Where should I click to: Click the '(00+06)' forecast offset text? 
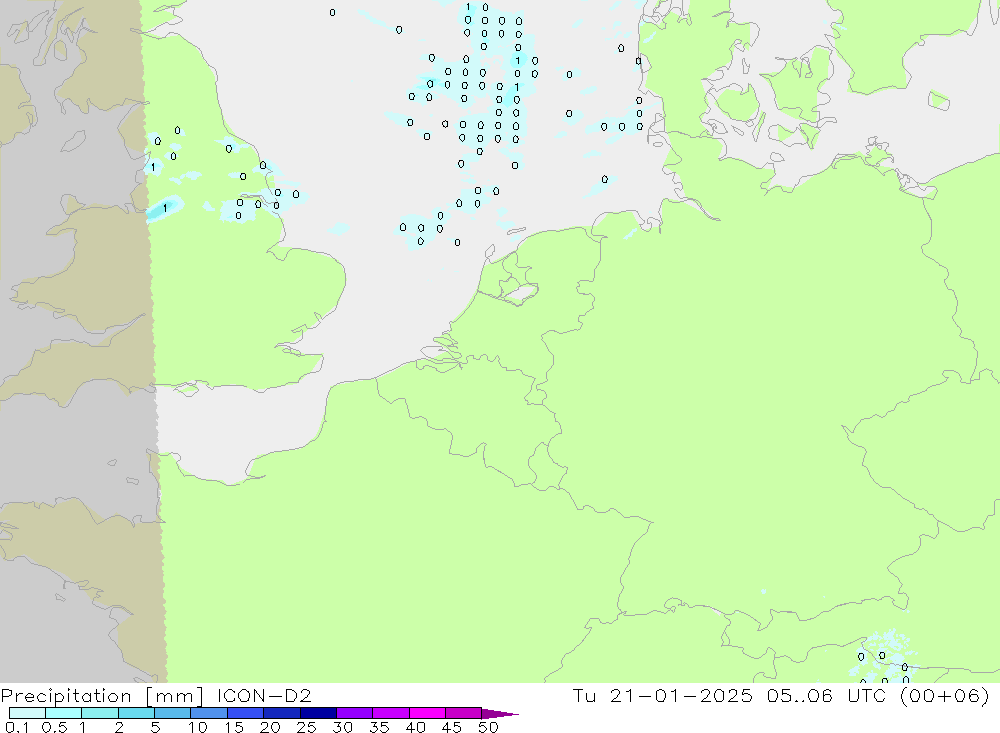tap(945, 696)
